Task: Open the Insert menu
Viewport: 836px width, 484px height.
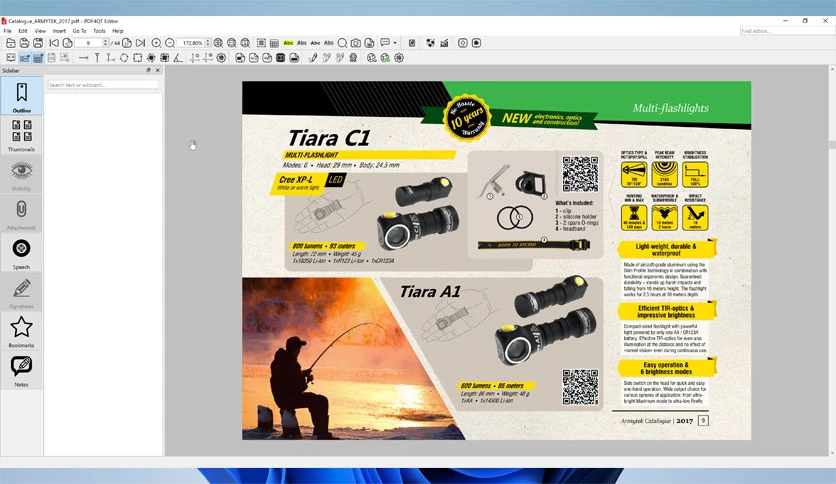Action: (x=59, y=31)
